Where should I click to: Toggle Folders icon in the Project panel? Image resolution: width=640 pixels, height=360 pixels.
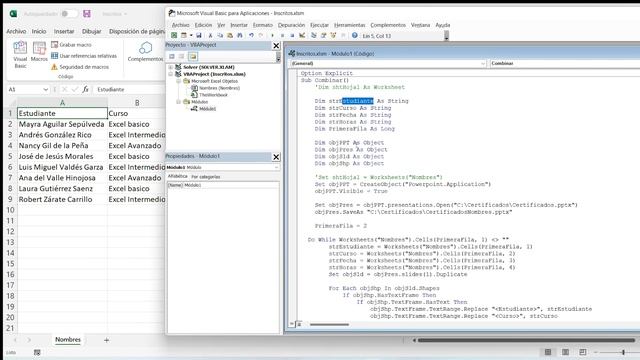(x=193, y=56)
